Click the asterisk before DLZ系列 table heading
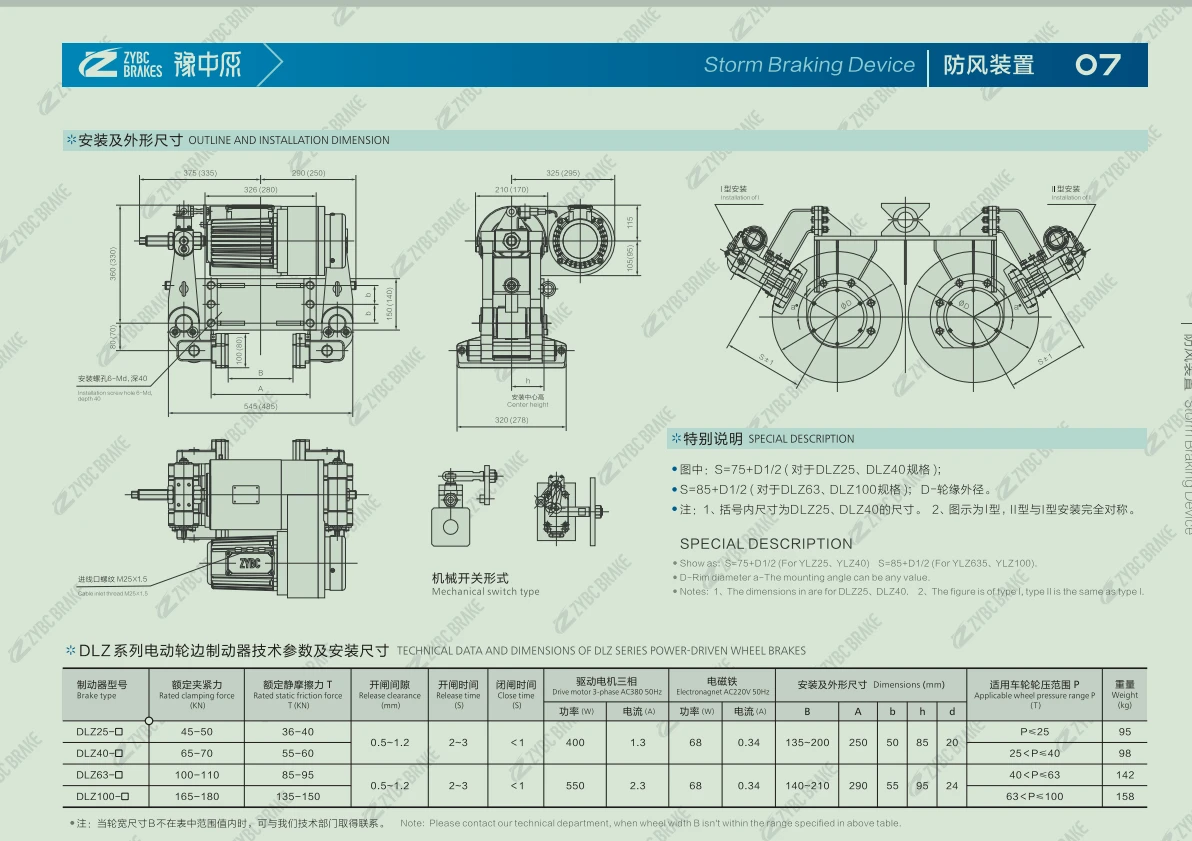This screenshot has width=1192, height=841. pyautogui.click(x=71, y=650)
